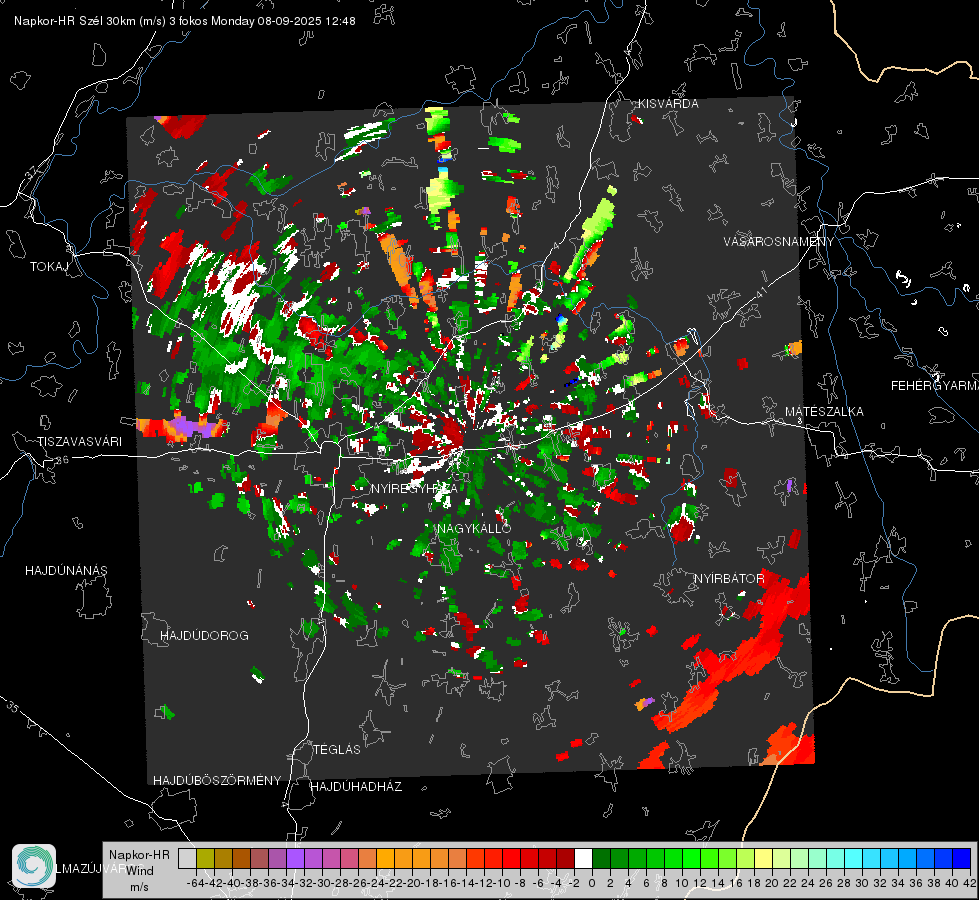Click the NAGYKÁLLÓ city label

(475, 529)
